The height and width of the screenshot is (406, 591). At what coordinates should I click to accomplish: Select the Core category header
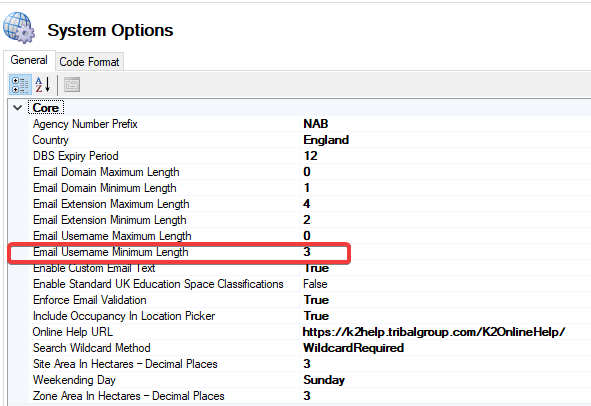point(46,108)
